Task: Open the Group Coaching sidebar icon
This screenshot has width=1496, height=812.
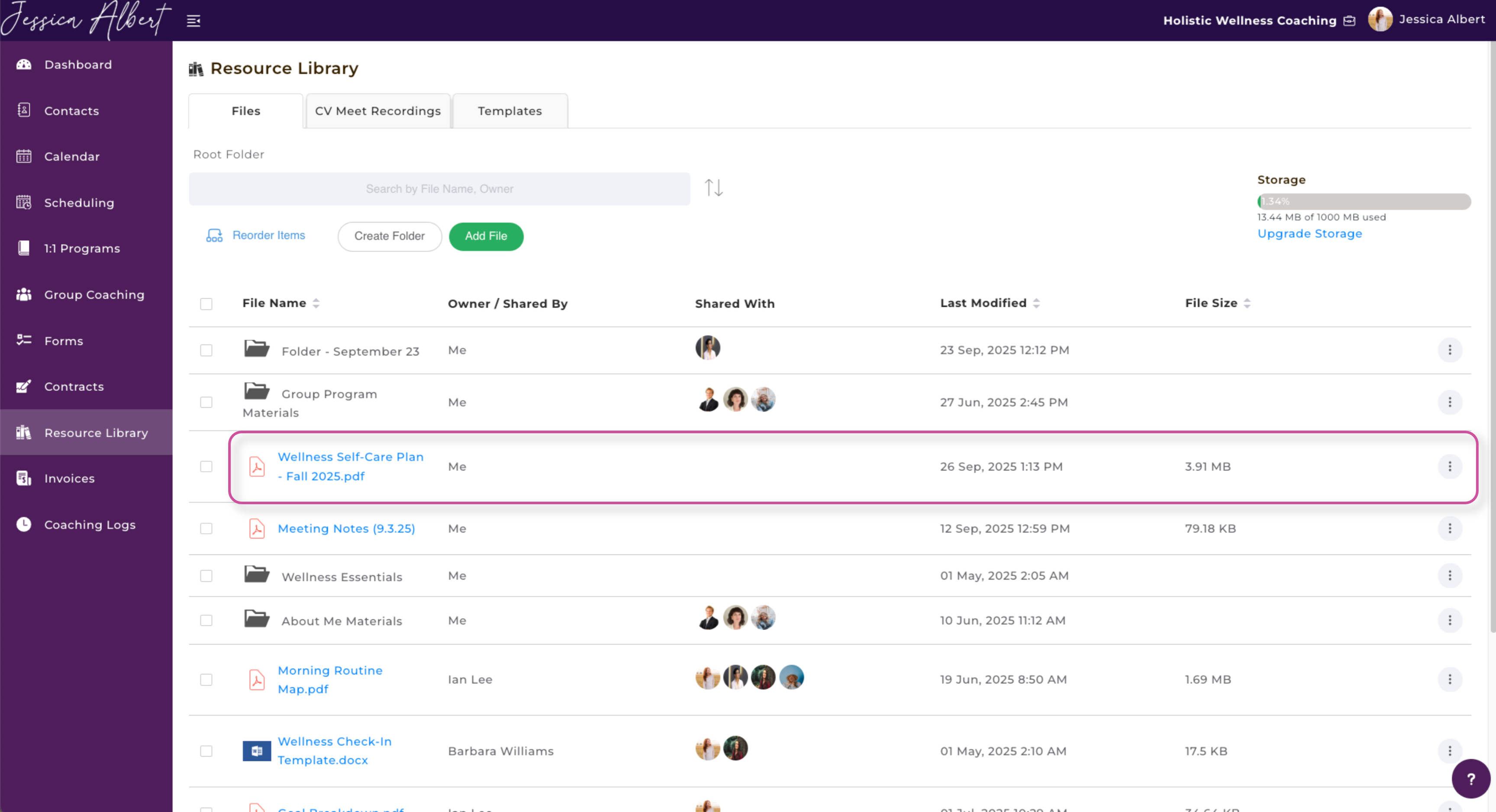Action: coord(24,294)
